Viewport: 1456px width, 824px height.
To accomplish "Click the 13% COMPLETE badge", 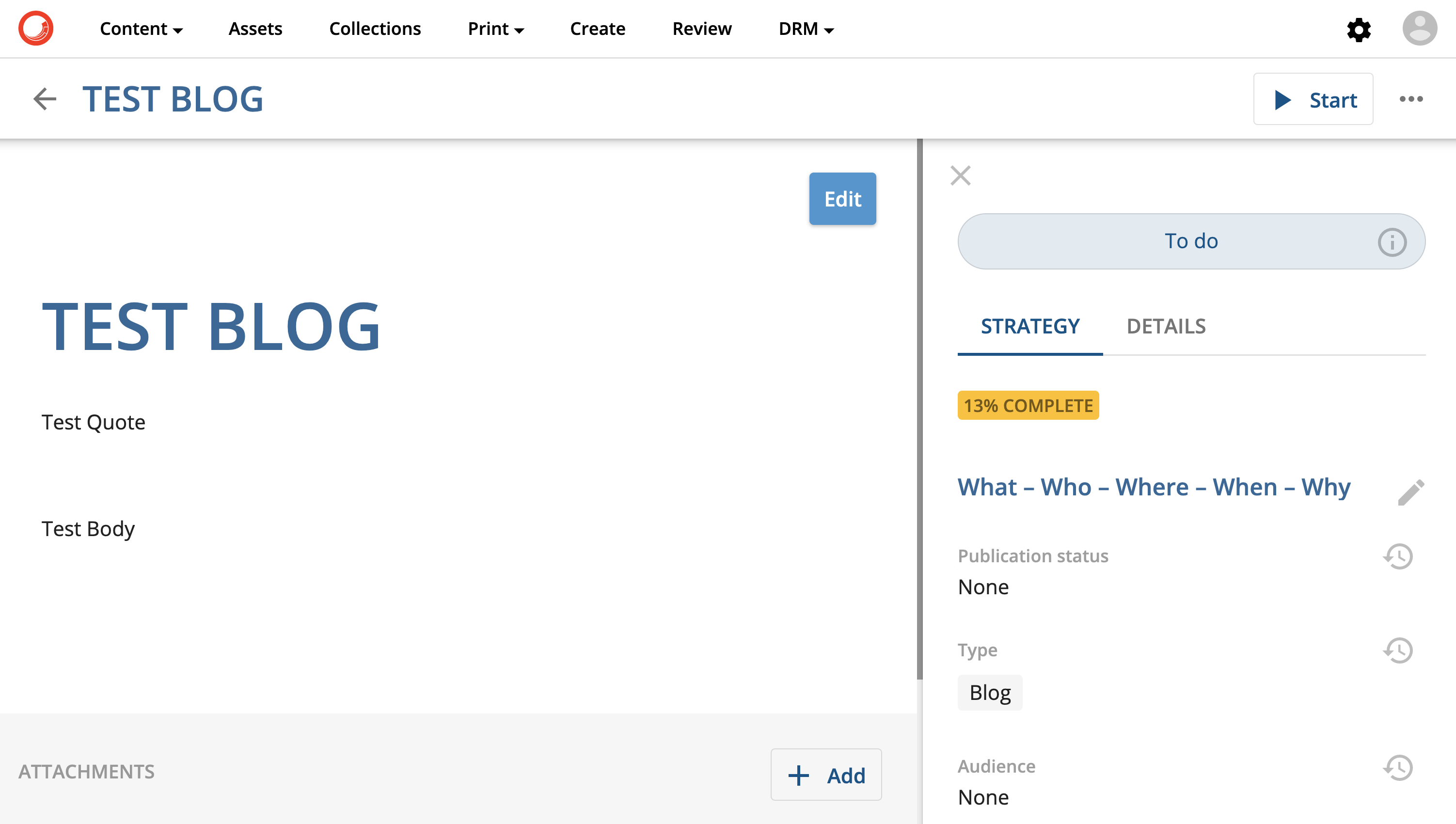I will 1028,405.
